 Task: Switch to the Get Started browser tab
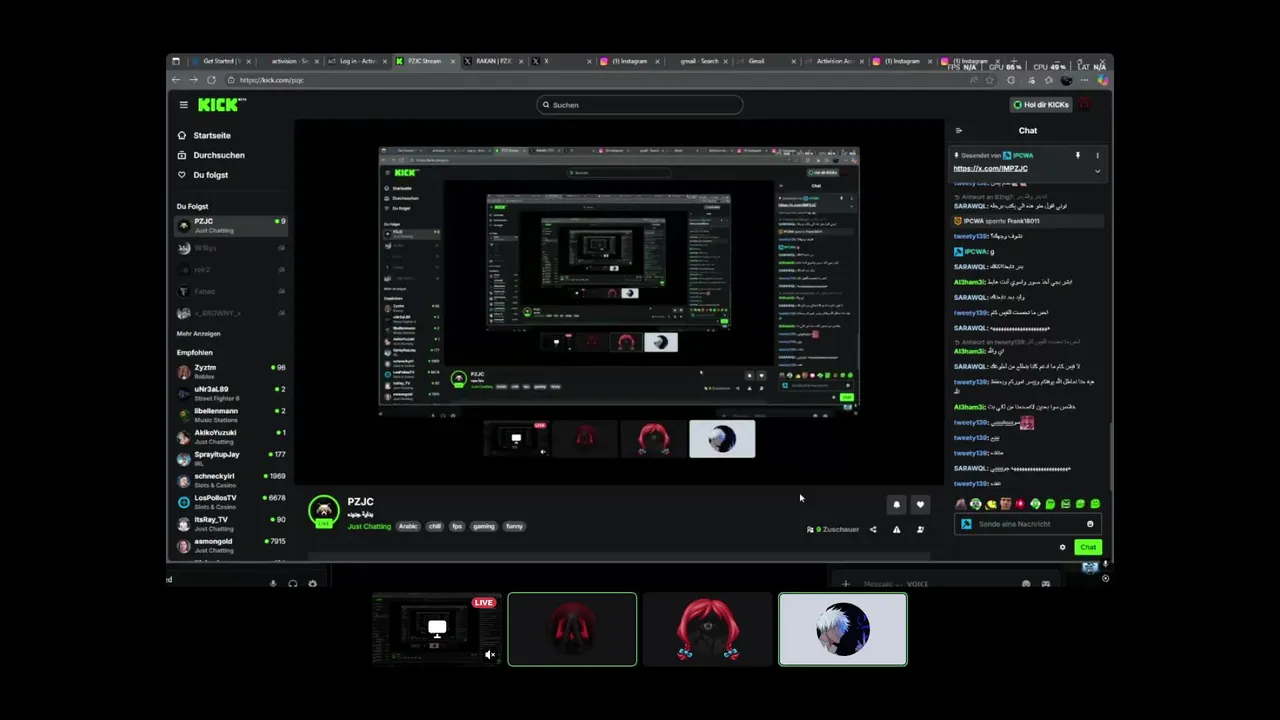tap(220, 61)
